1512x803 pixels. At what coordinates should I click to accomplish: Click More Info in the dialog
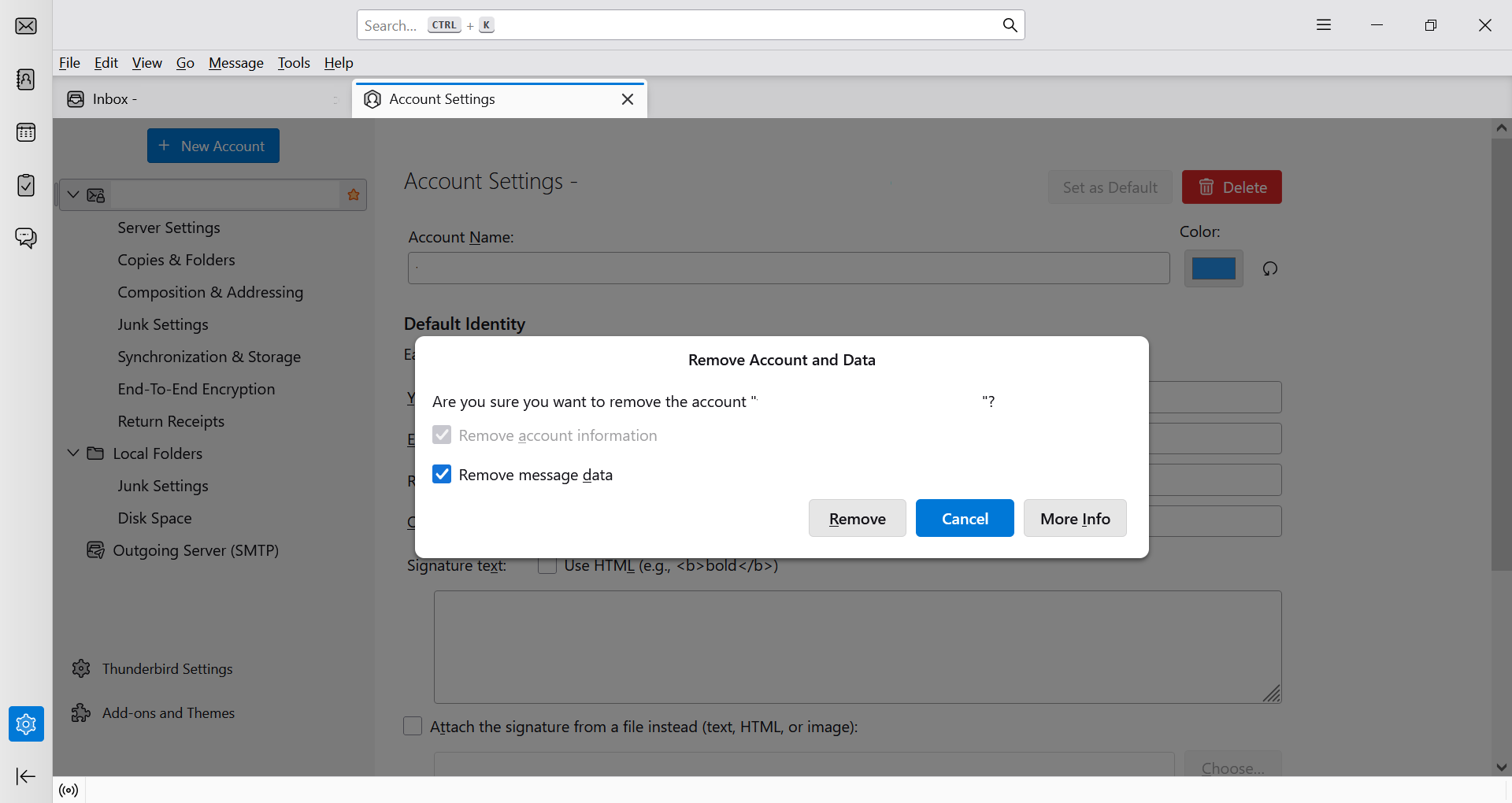[1075, 518]
